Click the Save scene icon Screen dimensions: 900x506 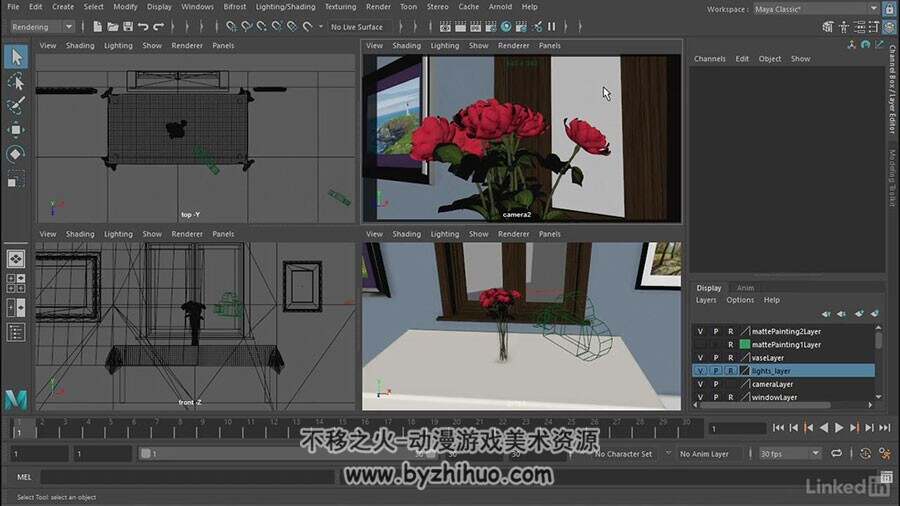[128, 26]
